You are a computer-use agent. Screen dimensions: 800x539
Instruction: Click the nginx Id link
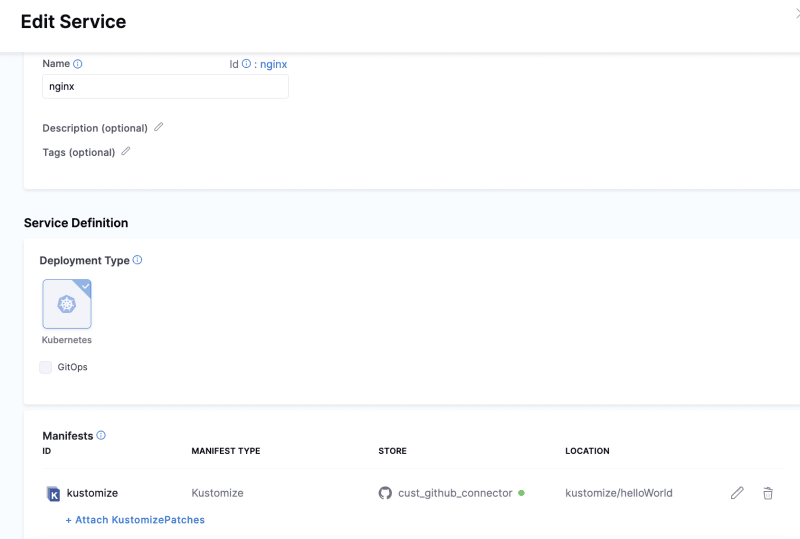273,64
